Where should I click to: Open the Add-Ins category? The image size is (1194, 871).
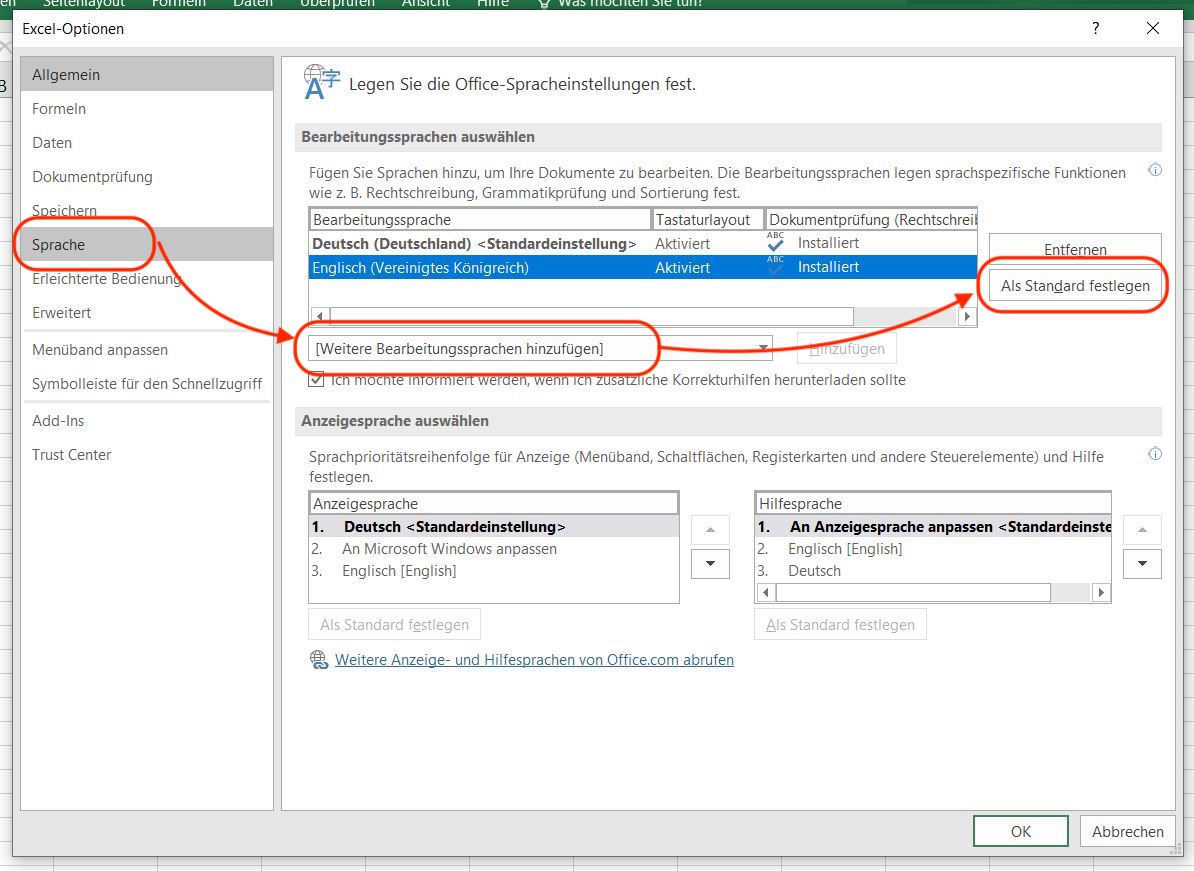pos(147,421)
